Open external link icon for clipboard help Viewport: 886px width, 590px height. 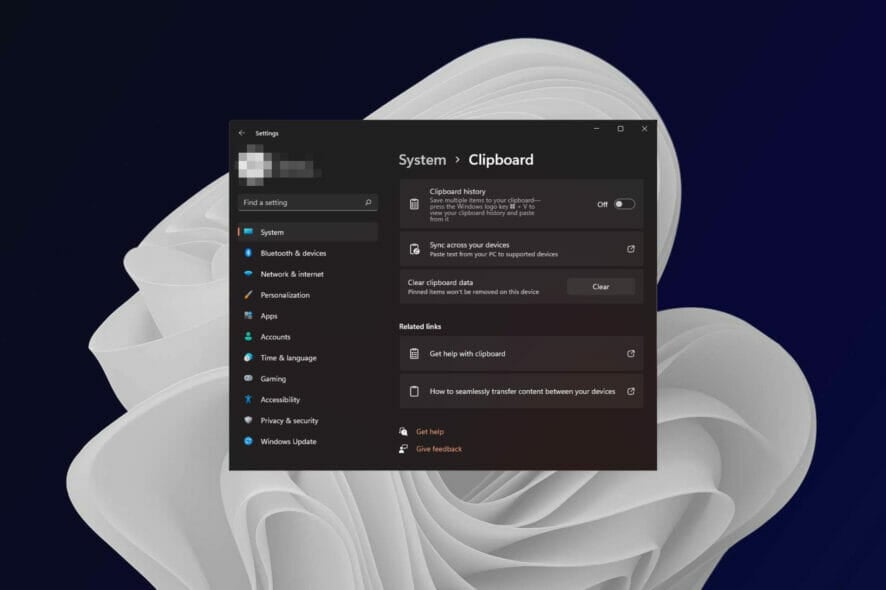coord(631,353)
